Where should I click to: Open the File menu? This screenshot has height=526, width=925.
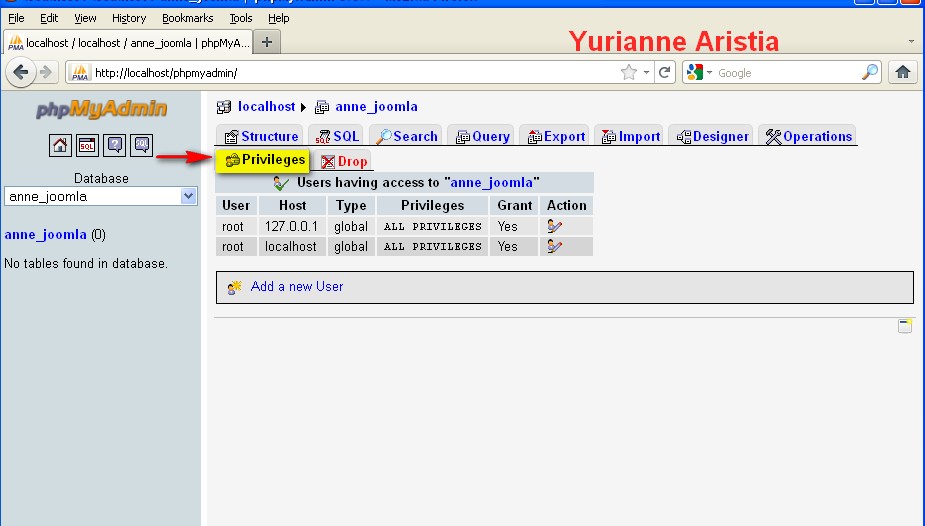[x=16, y=18]
